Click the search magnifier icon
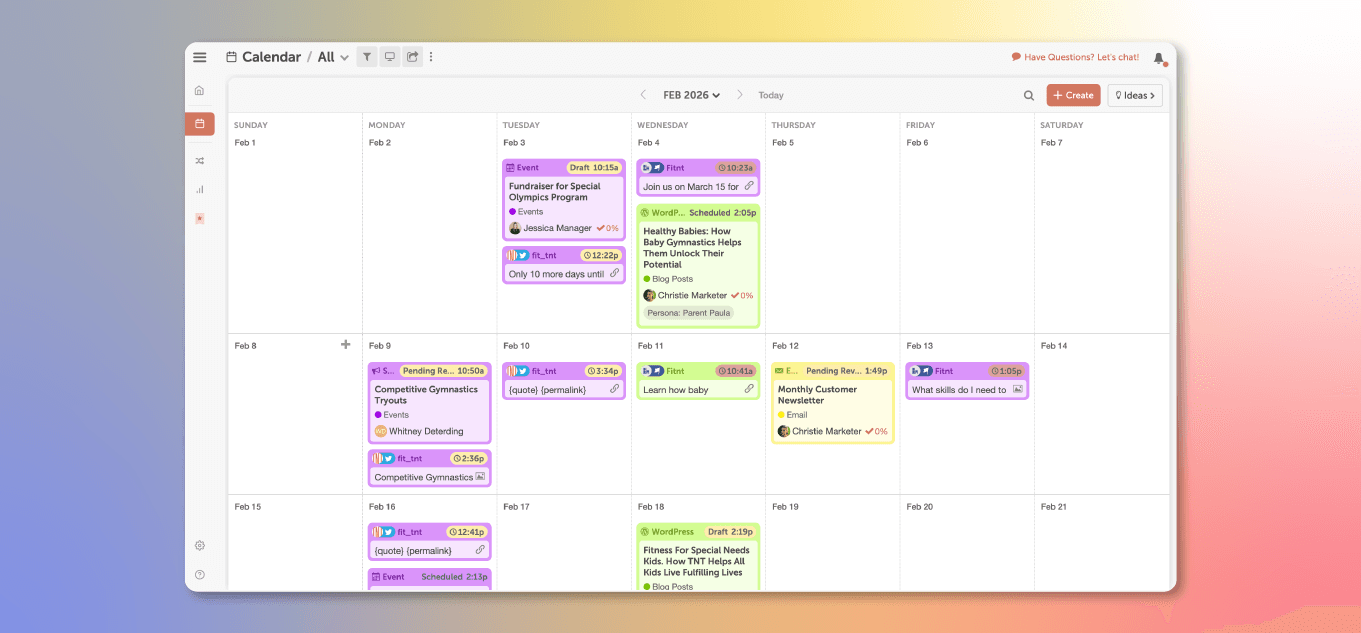Viewport: 1361px width, 633px height. click(x=1028, y=96)
